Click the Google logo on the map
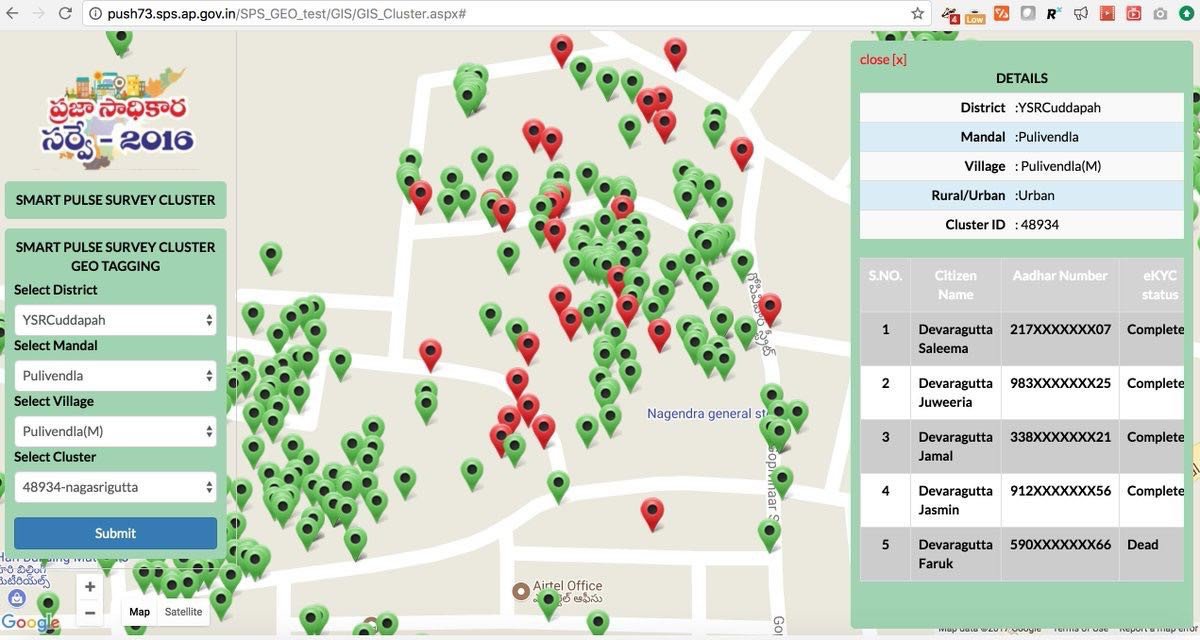This screenshot has width=1200, height=640. point(30,623)
